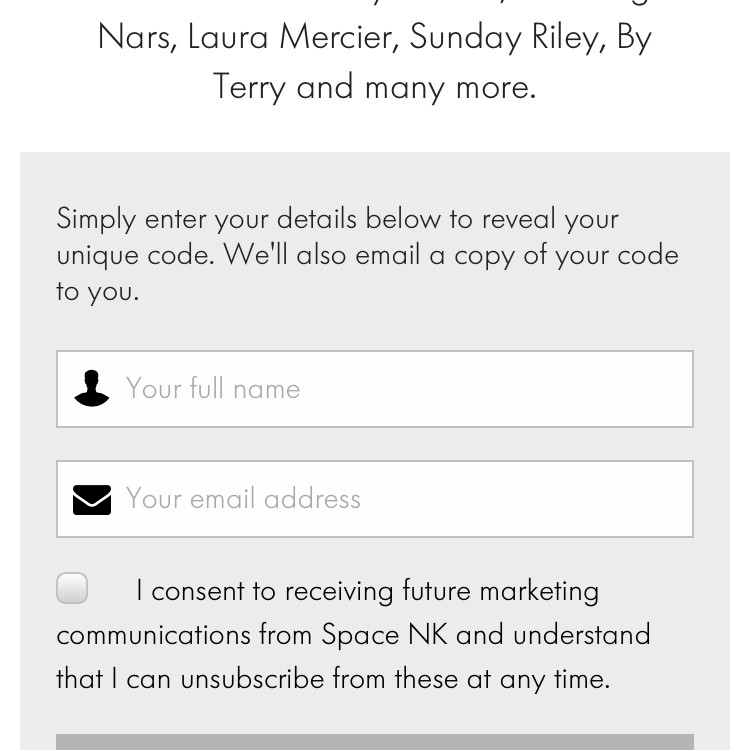Click the envelope icon in email field

92,500
